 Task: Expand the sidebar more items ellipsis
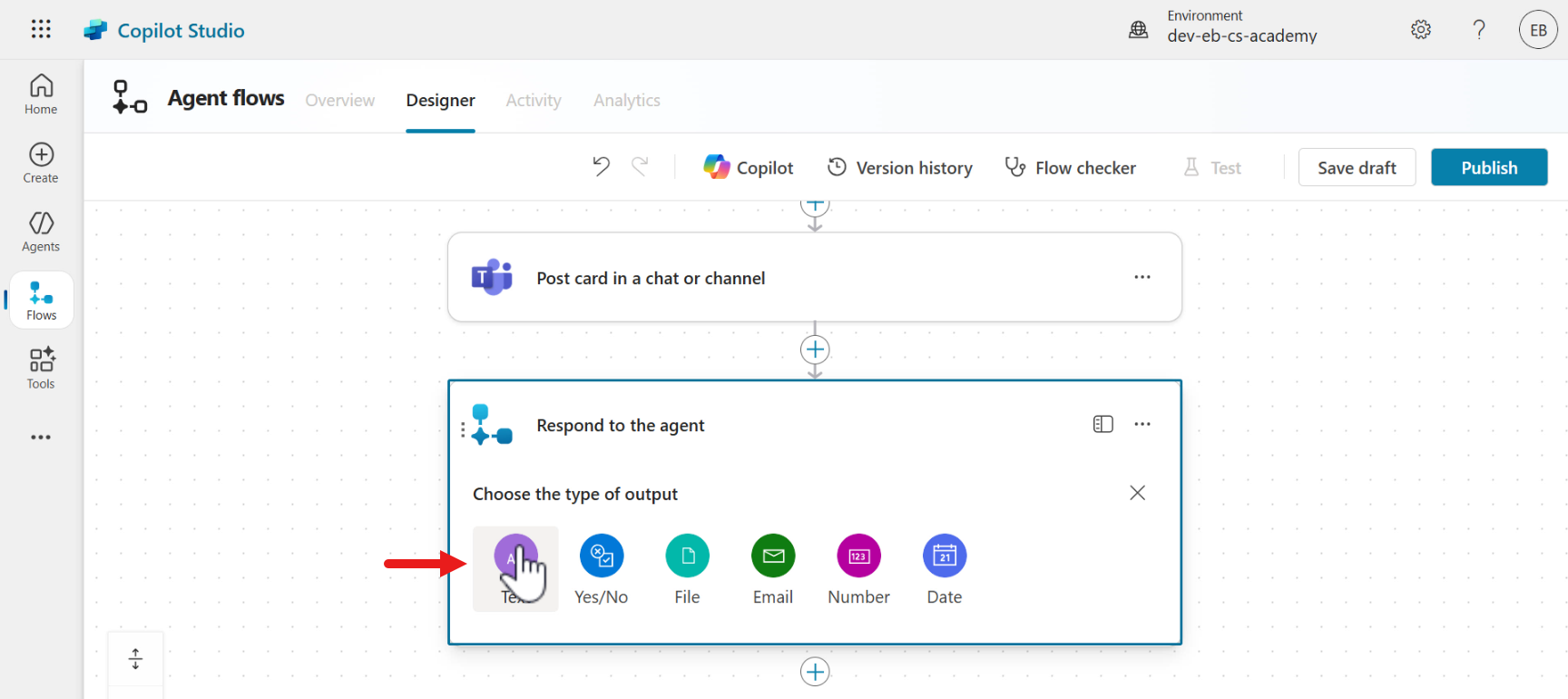click(x=41, y=437)
